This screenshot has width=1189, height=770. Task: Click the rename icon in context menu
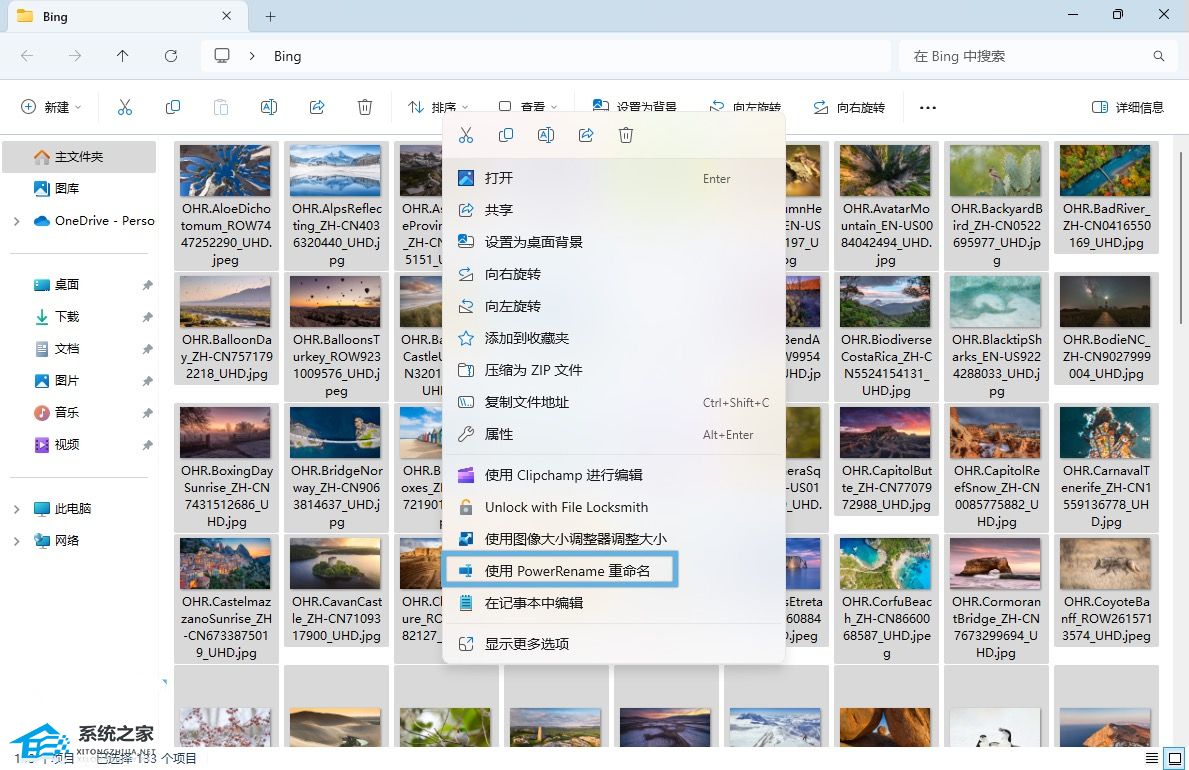(x=546, y=135)
